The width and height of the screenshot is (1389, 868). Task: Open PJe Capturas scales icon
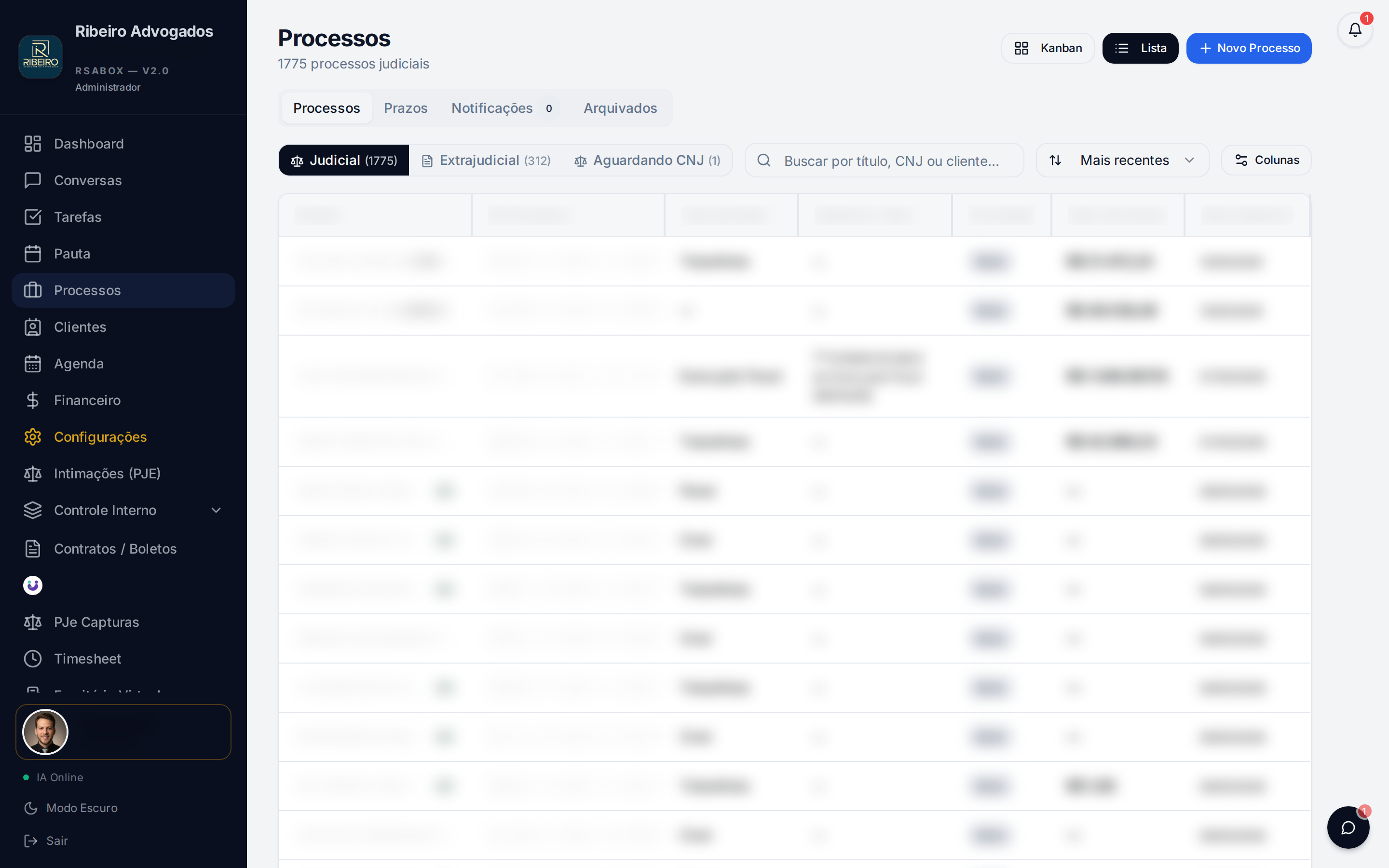(33, 622)
